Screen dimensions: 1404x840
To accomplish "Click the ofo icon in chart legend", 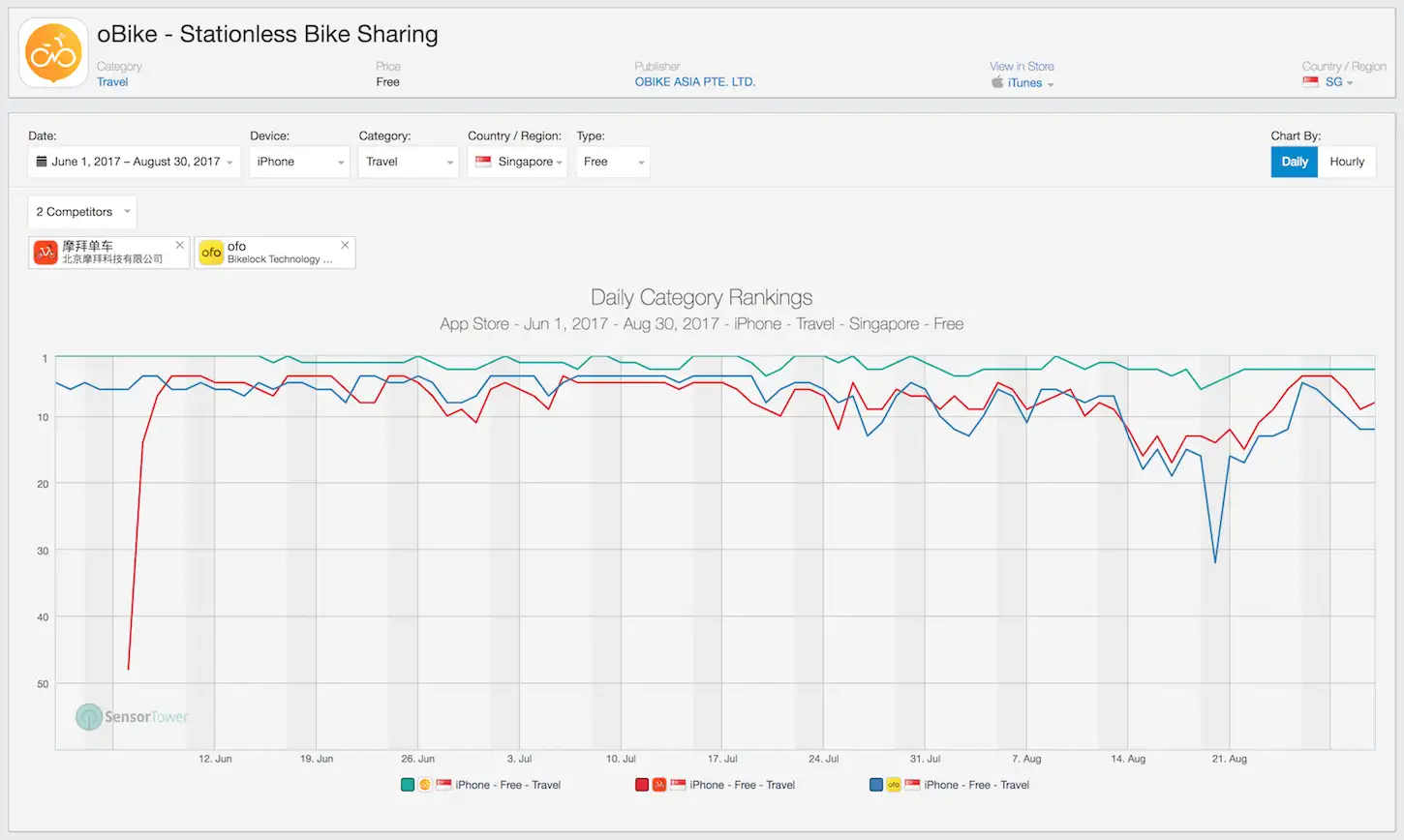I will [x=894, y=785].
